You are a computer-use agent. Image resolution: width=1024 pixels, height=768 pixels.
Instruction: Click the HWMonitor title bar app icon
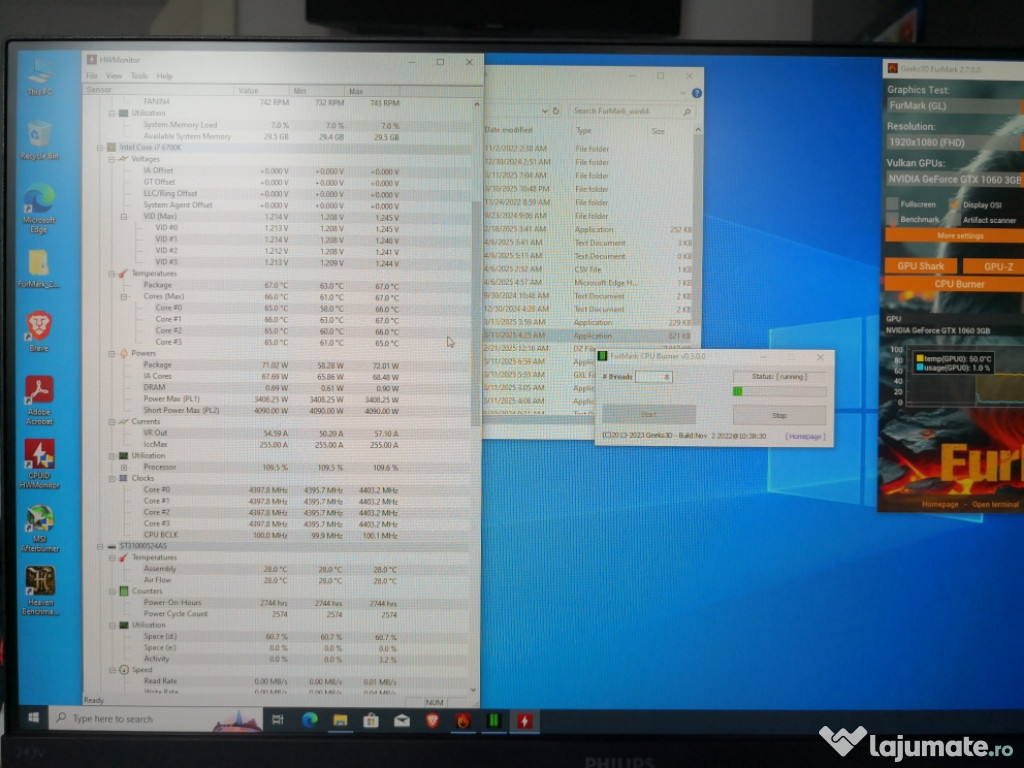pyautogui.click(x=91, y=59)
